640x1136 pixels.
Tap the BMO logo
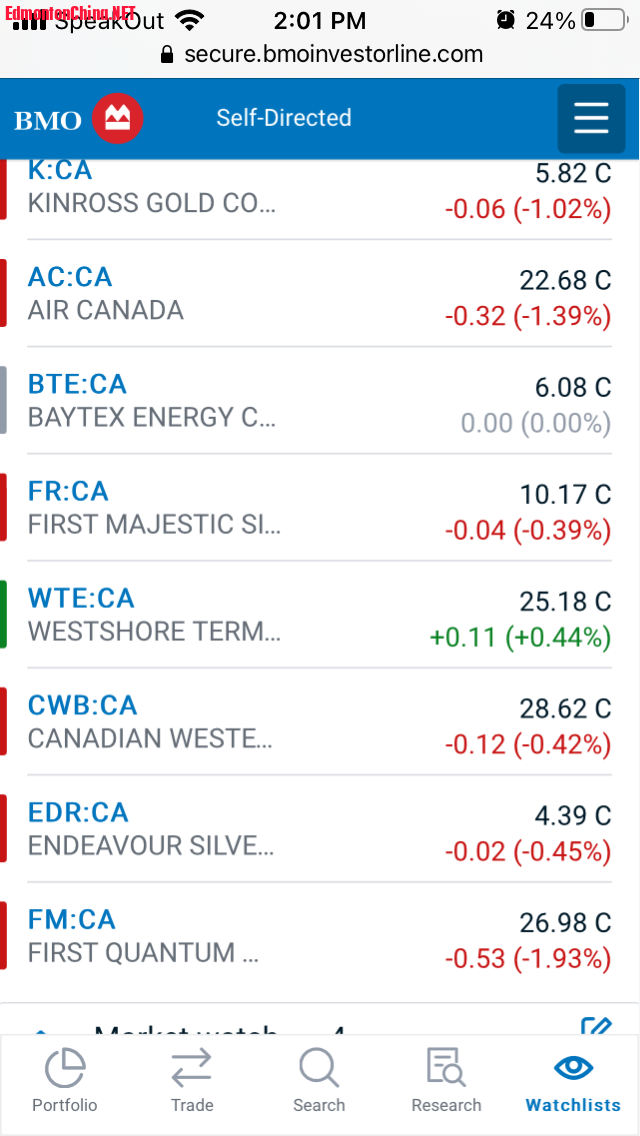point(79,119)
